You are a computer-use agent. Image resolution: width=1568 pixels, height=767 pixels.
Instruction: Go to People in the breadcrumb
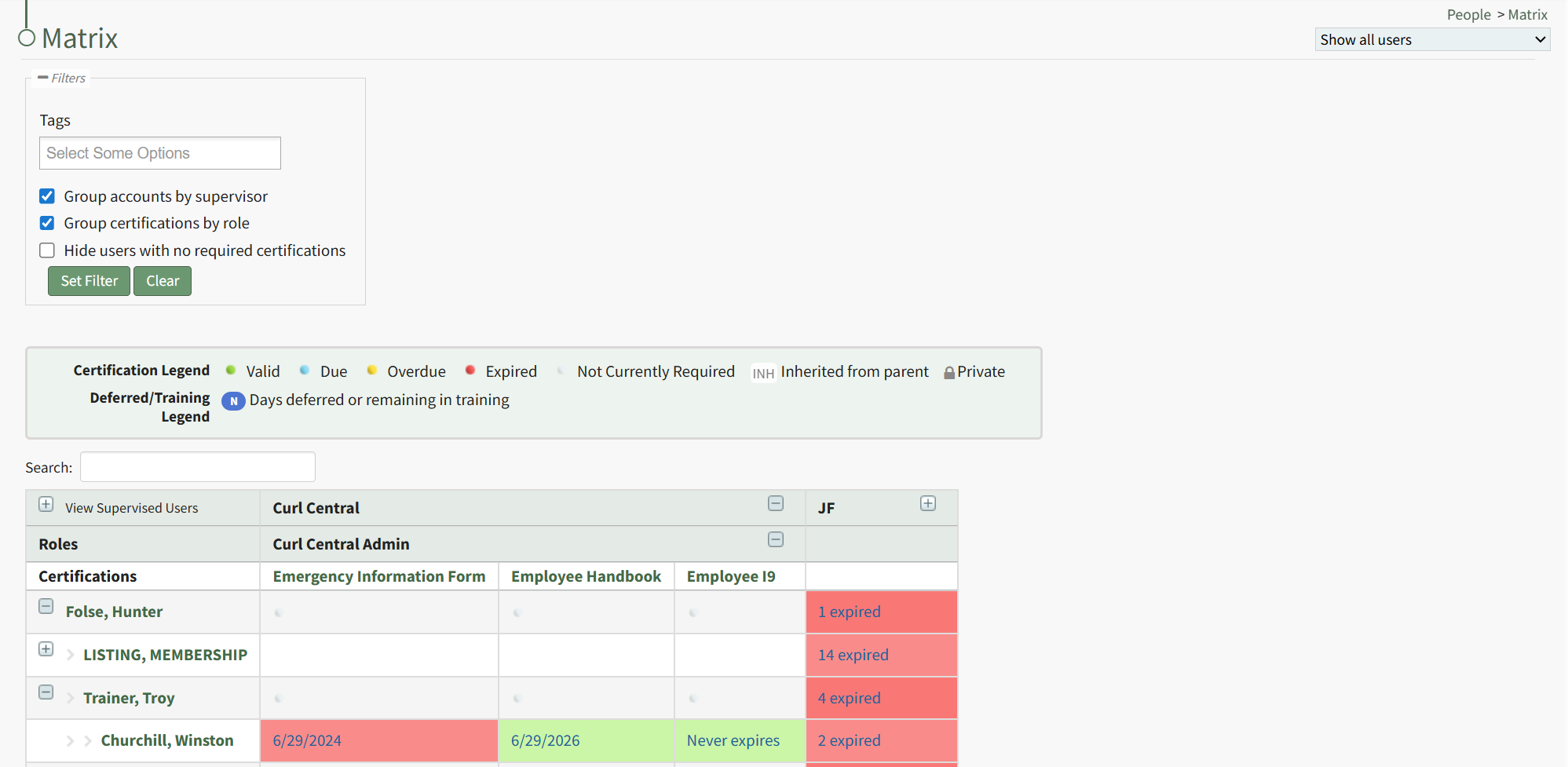tap(1468, 15)
